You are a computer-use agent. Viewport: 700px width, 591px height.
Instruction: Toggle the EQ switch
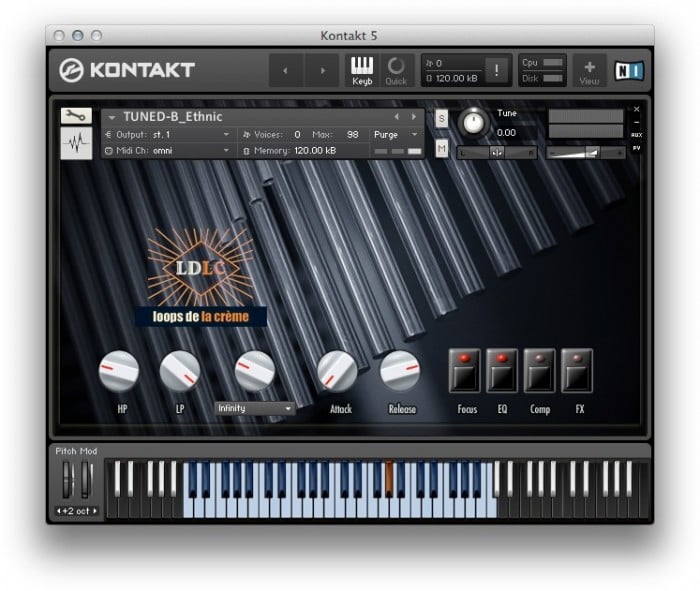(502, 371)
